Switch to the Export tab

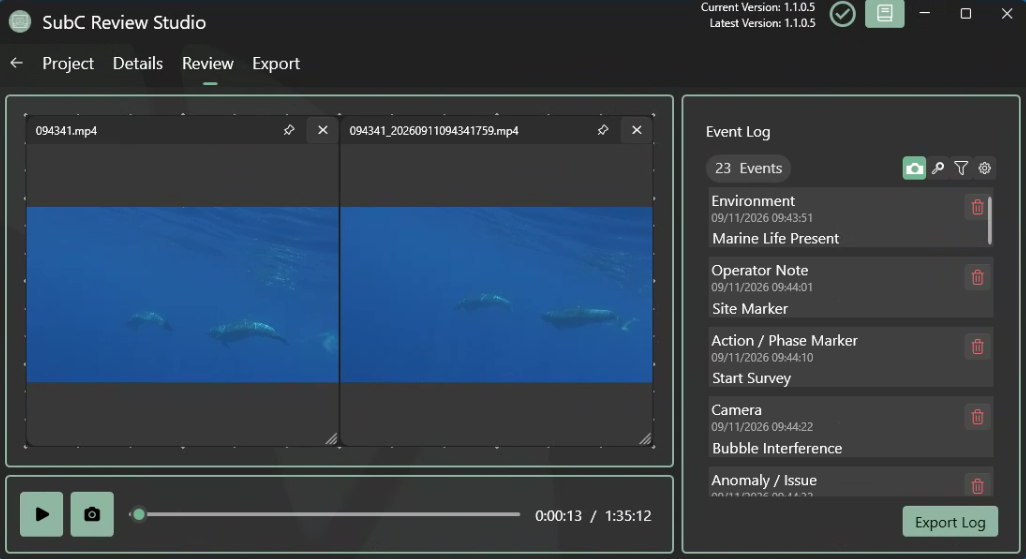[275, 63]
